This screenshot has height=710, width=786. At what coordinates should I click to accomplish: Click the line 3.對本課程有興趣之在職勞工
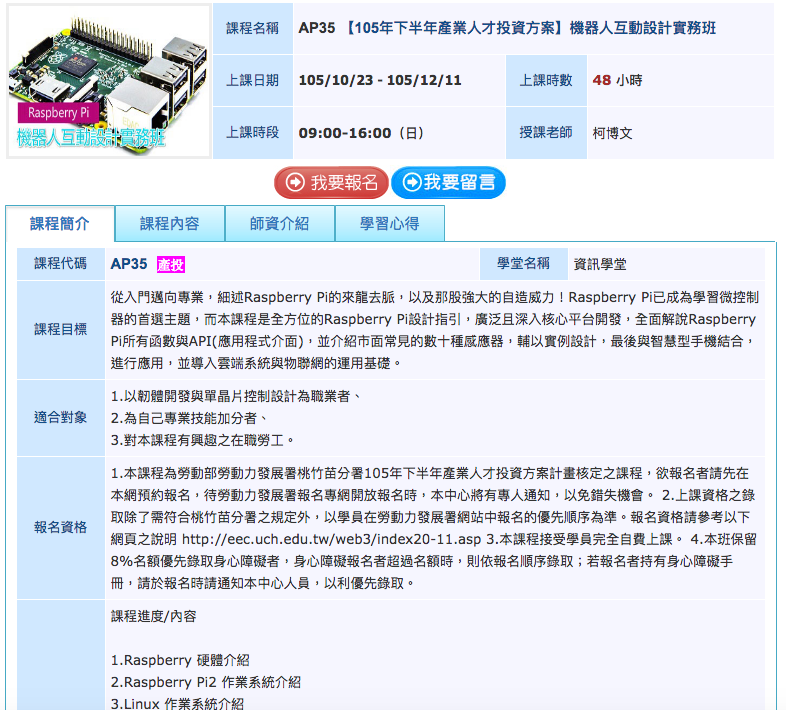pyautogui.click(x=202, y=441)
